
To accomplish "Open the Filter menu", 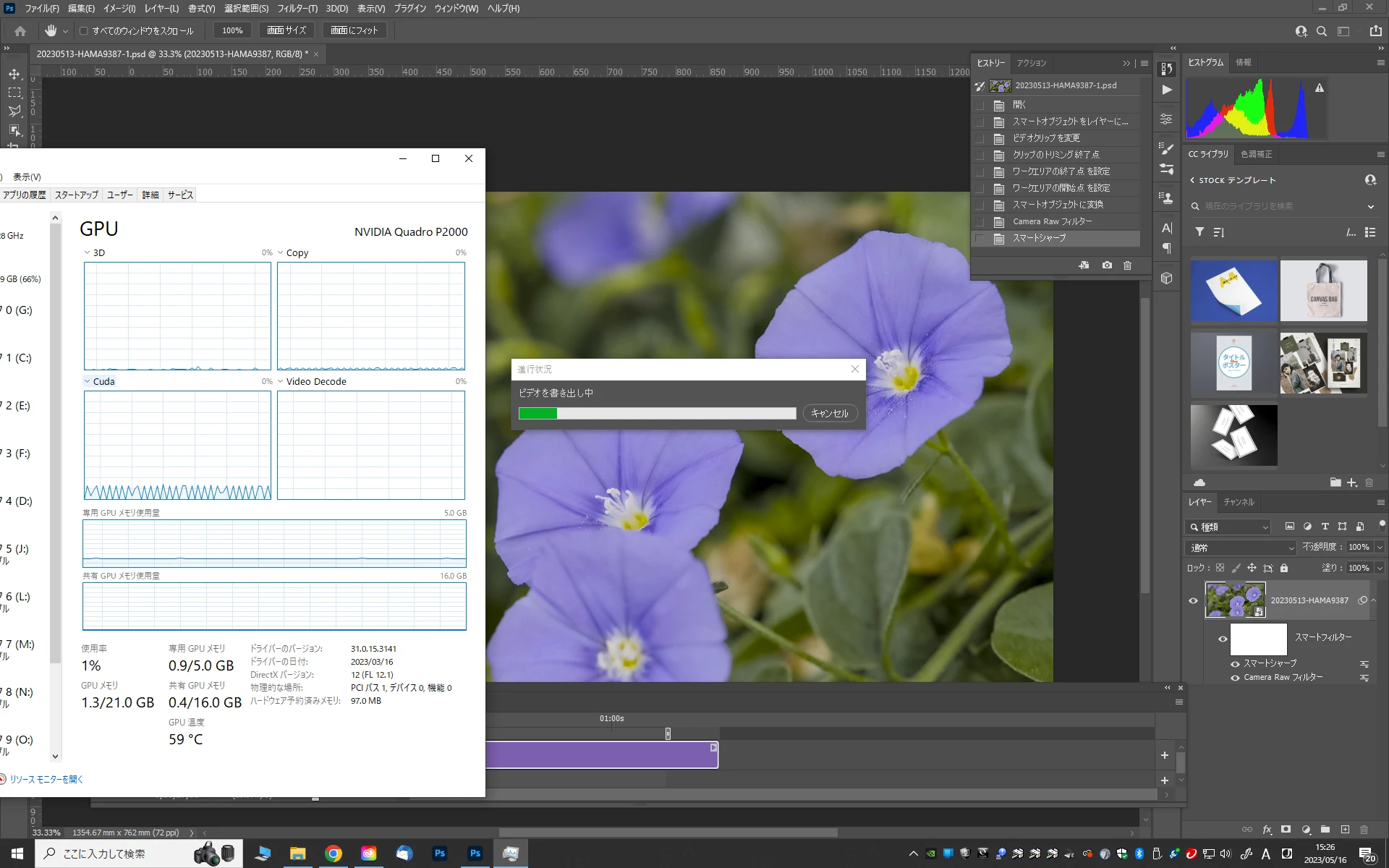I will pyautogui.click(x=297, y=9).
